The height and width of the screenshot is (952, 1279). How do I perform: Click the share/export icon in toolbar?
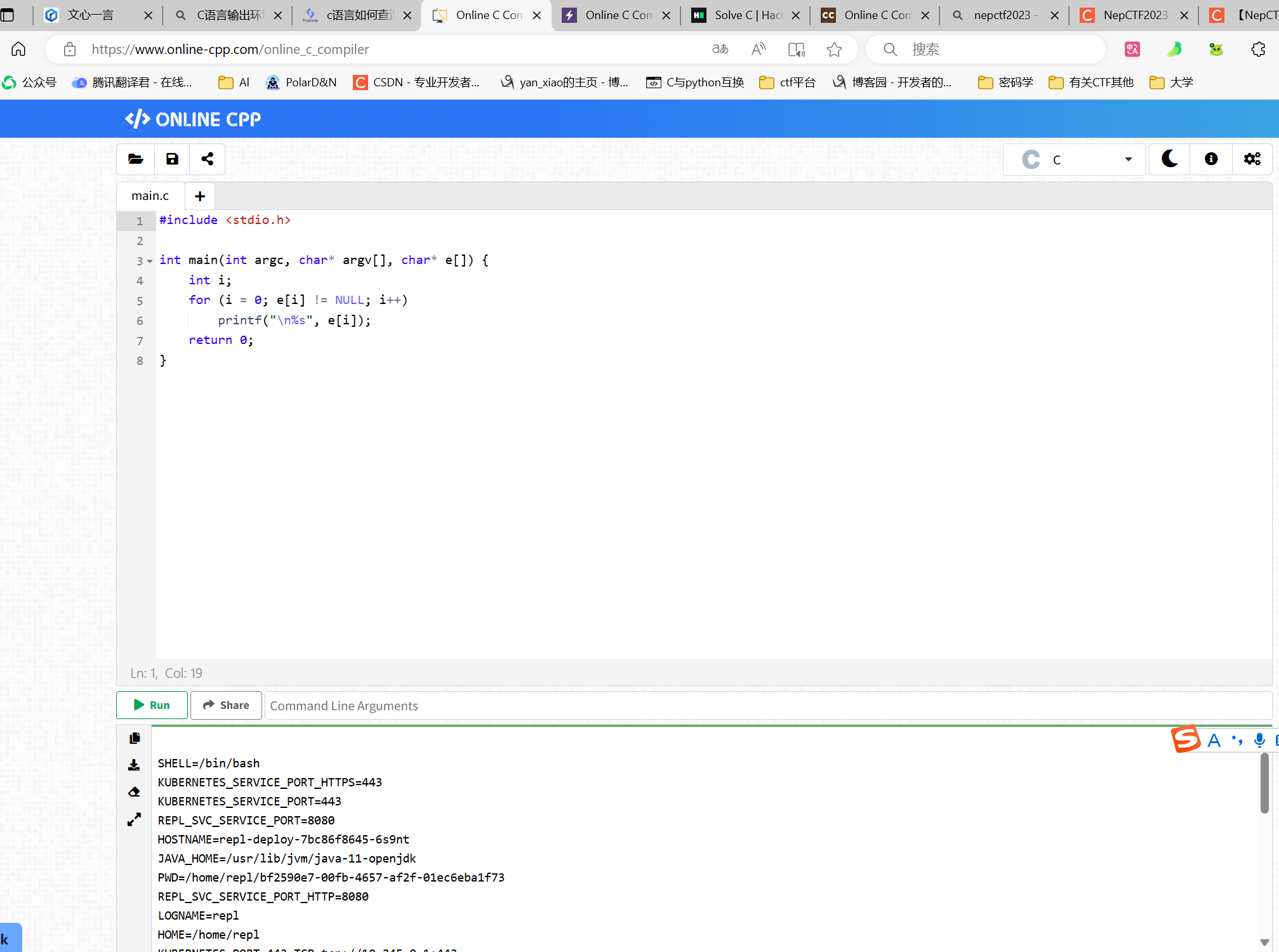(207, 159)
